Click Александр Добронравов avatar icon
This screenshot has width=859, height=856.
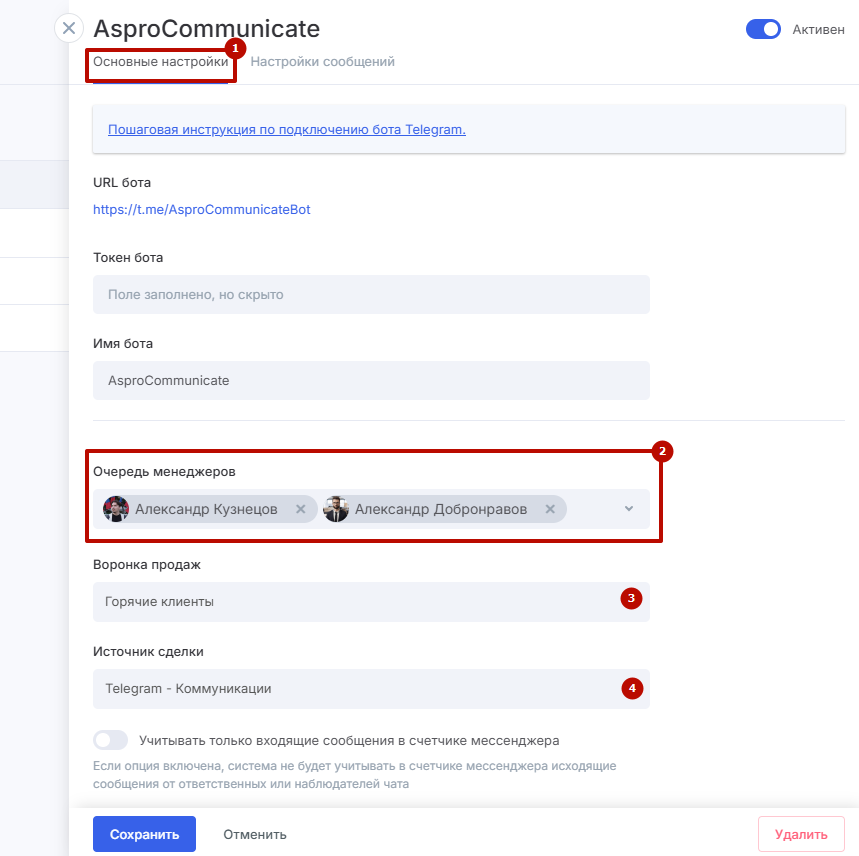(x=336, y=509)
